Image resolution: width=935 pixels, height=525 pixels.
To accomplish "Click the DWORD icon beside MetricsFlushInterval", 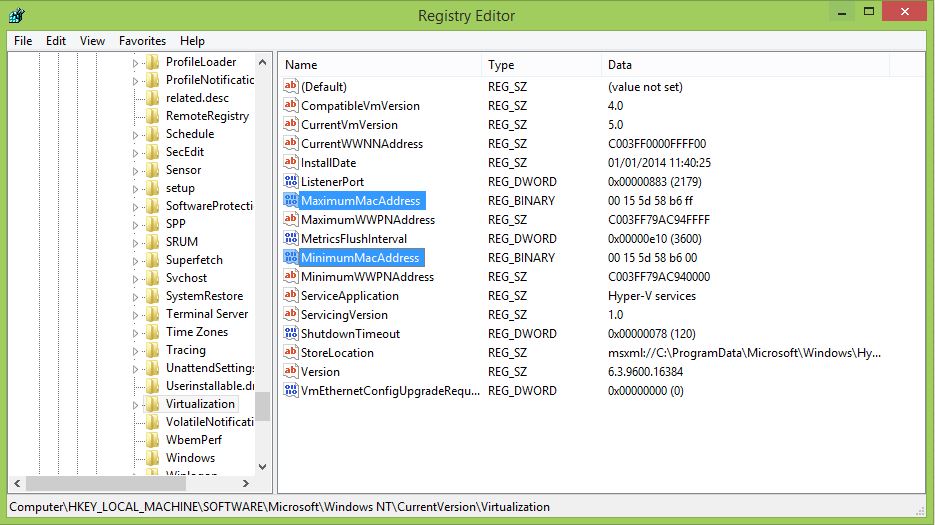I will coord(290,238).
